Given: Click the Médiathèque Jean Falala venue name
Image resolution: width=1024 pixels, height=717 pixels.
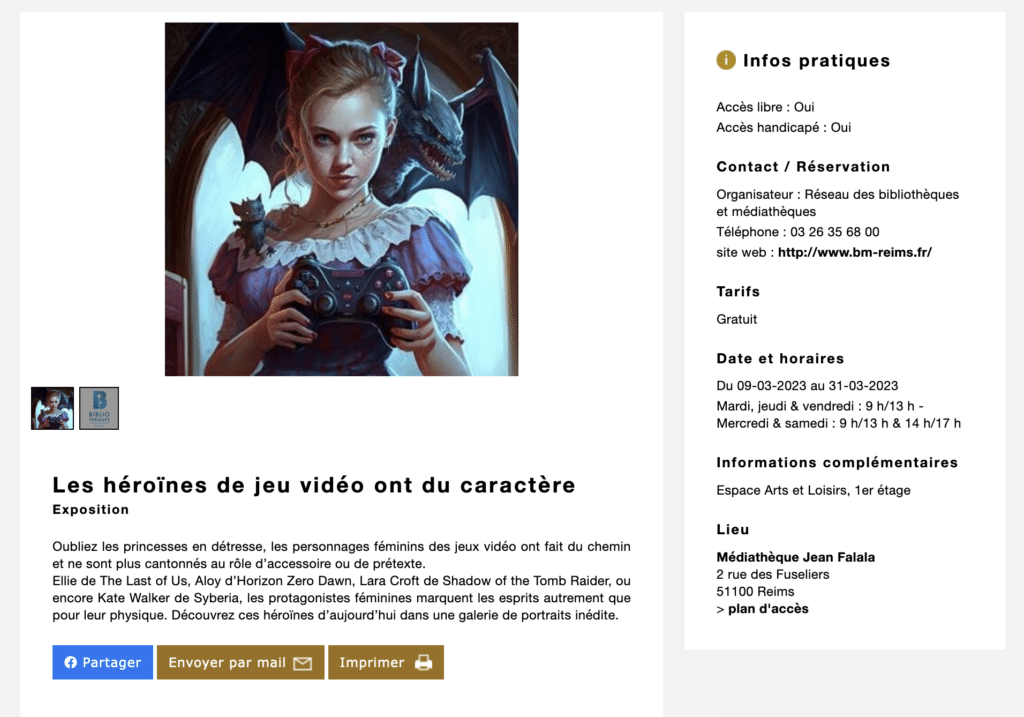Looking at the screenshot, I should click(795, 557).
